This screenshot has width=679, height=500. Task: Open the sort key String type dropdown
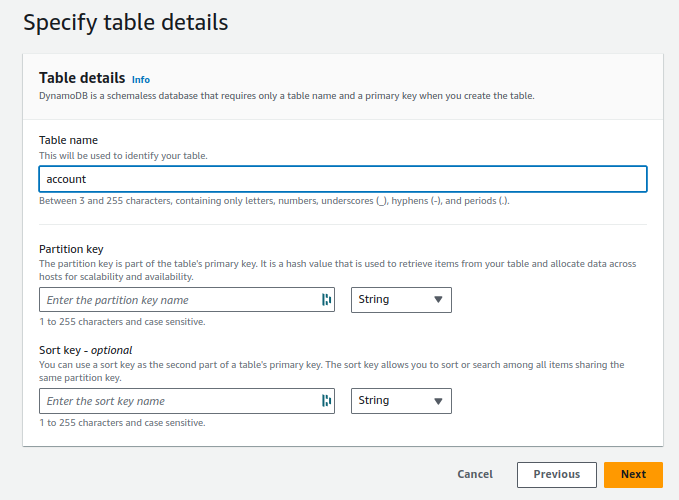click(401, 401)
